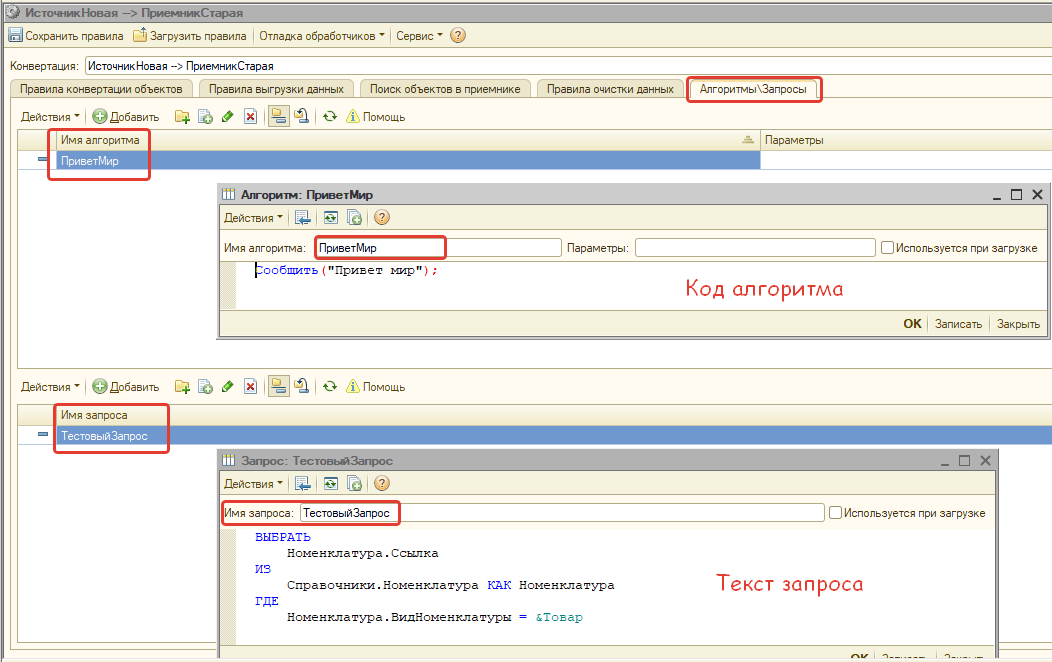This screenshot has width=1052, height=662.
Task: Click copy item icon in algorithms toolbar
Action: (x=205, y=117)
